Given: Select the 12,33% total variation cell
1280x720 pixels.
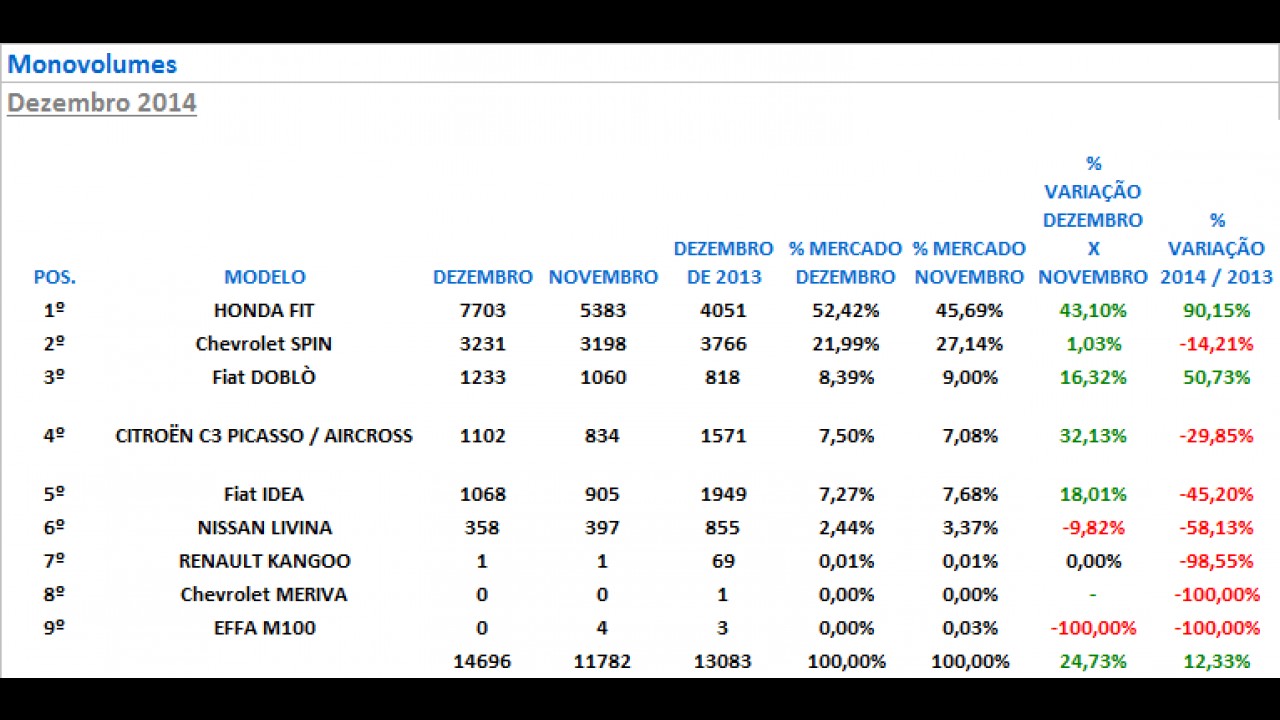Looking at the screenshot, I should click(x=1217, y=662).
